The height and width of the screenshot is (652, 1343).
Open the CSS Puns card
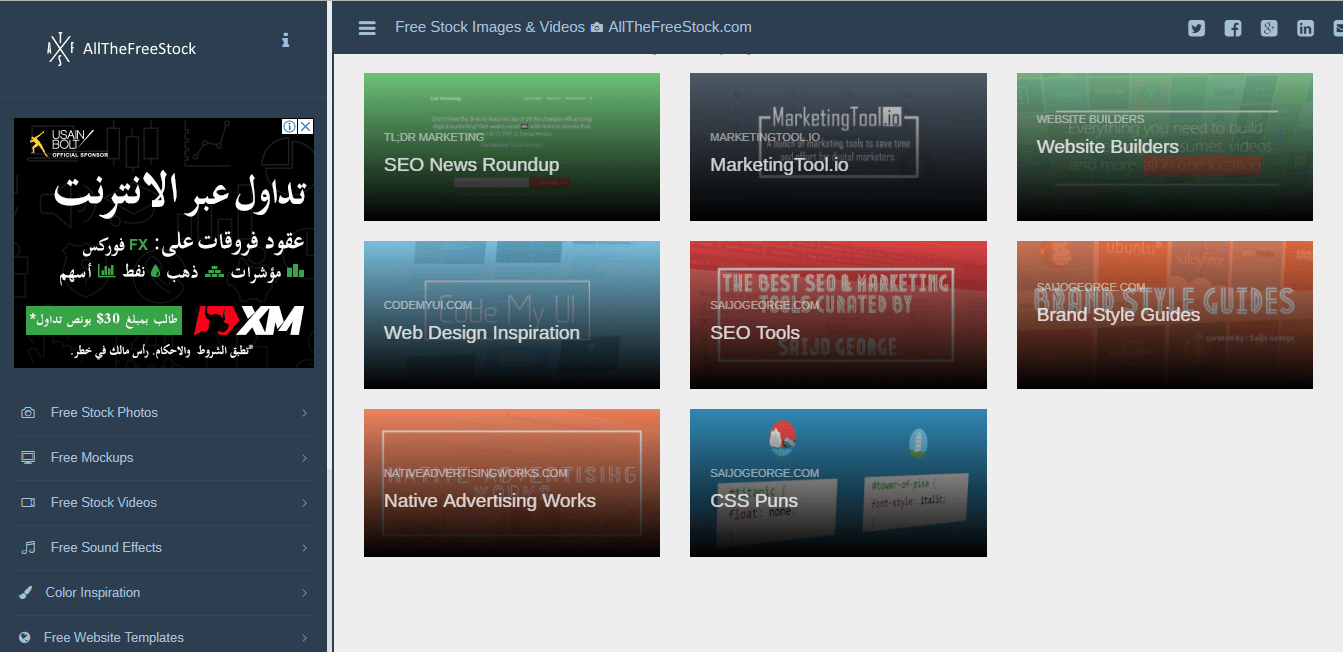coord(838,483)
